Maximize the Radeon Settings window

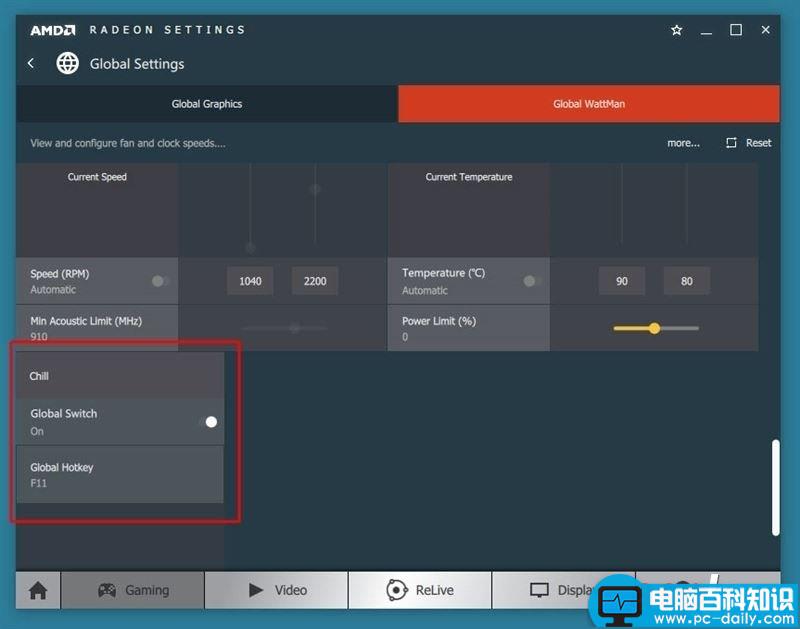[x=736, y=30]
